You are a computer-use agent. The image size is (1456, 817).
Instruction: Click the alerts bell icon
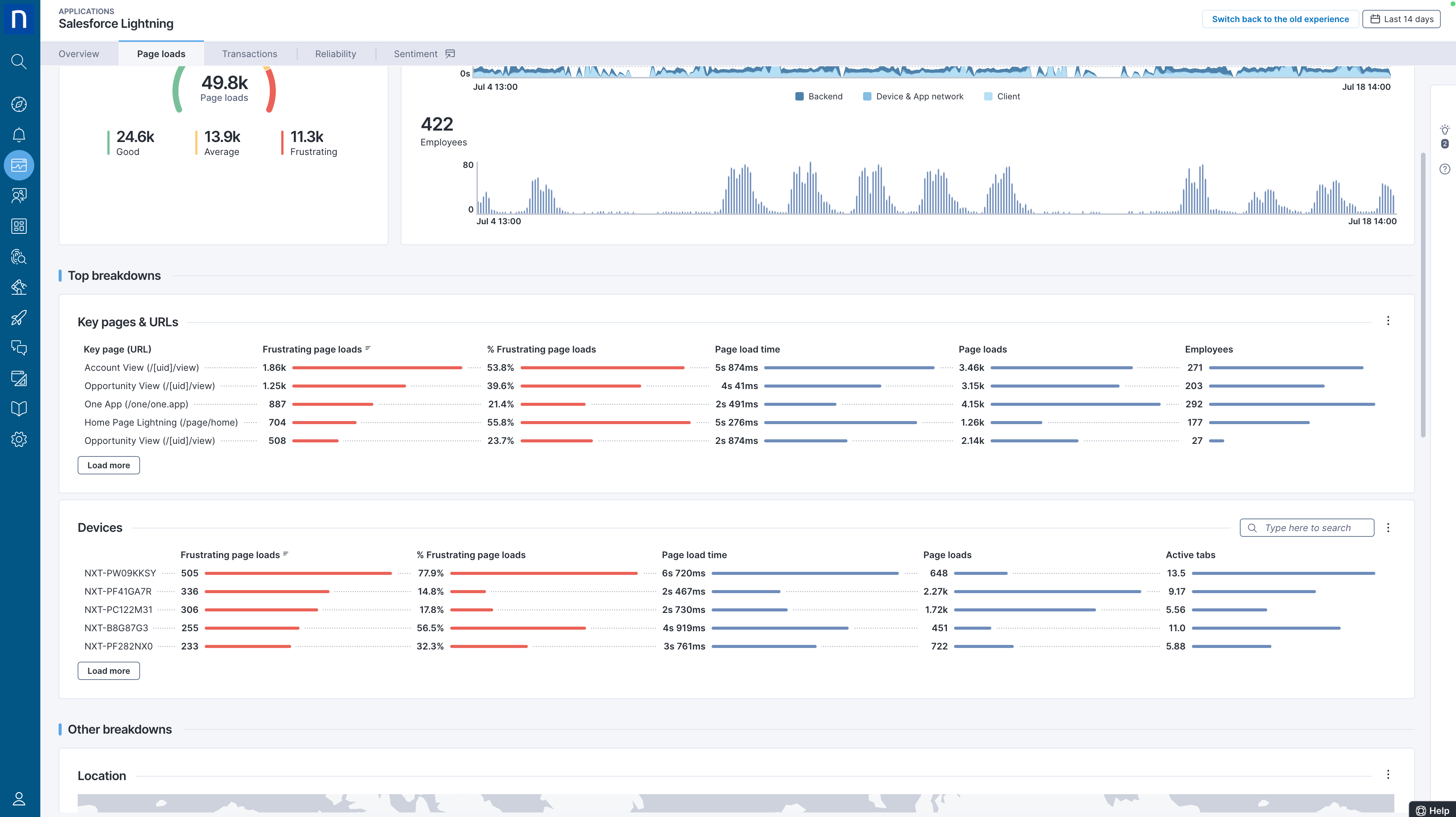(x=19, y=134)
